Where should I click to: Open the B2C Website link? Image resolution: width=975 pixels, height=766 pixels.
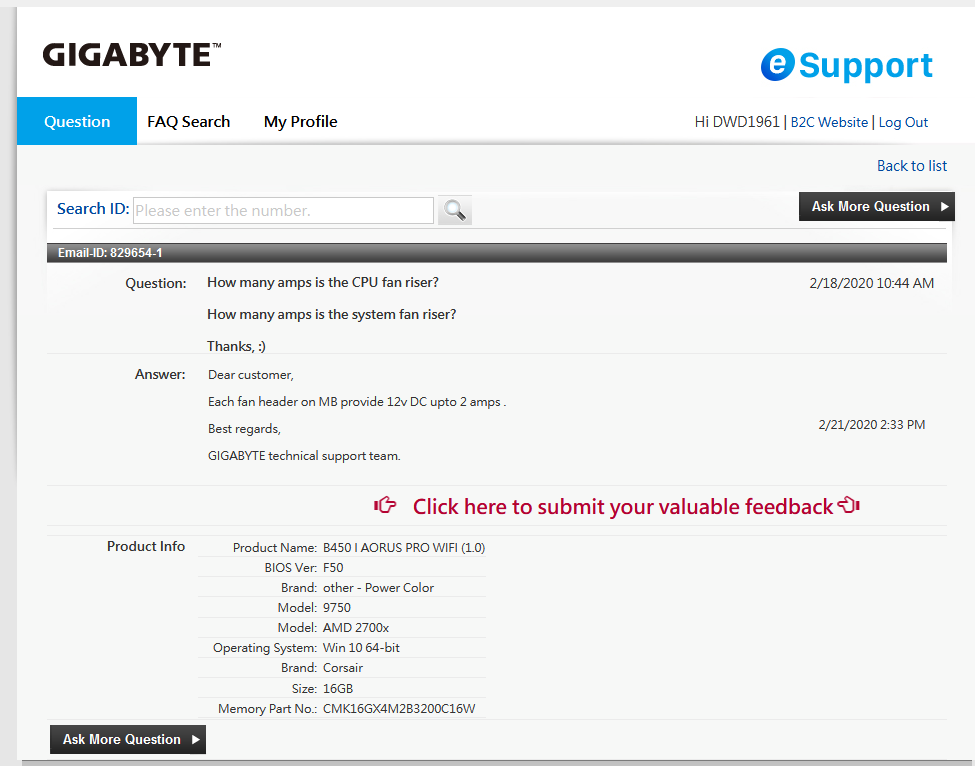point(829,122)
